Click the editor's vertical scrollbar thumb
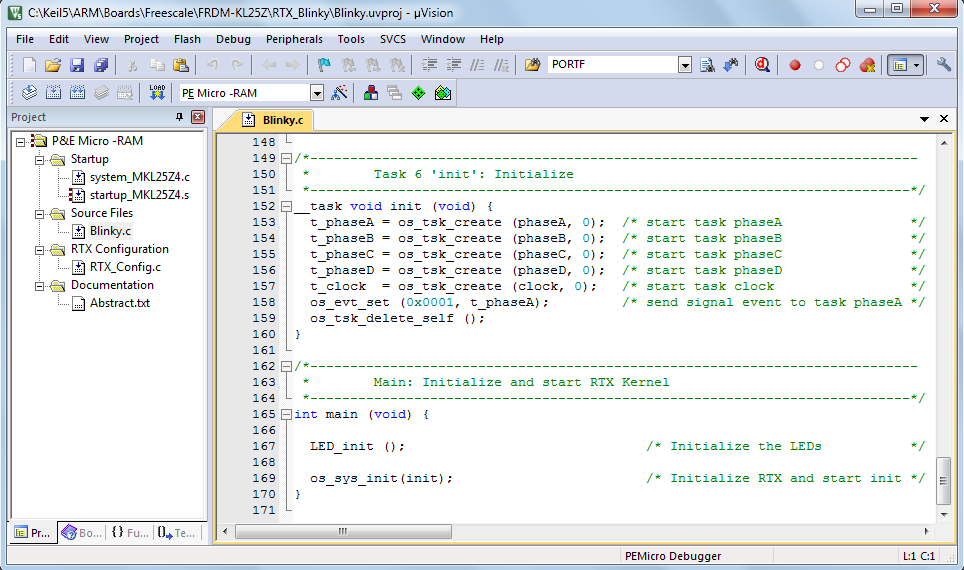This screenshot has height=570, width=964. 943,480
